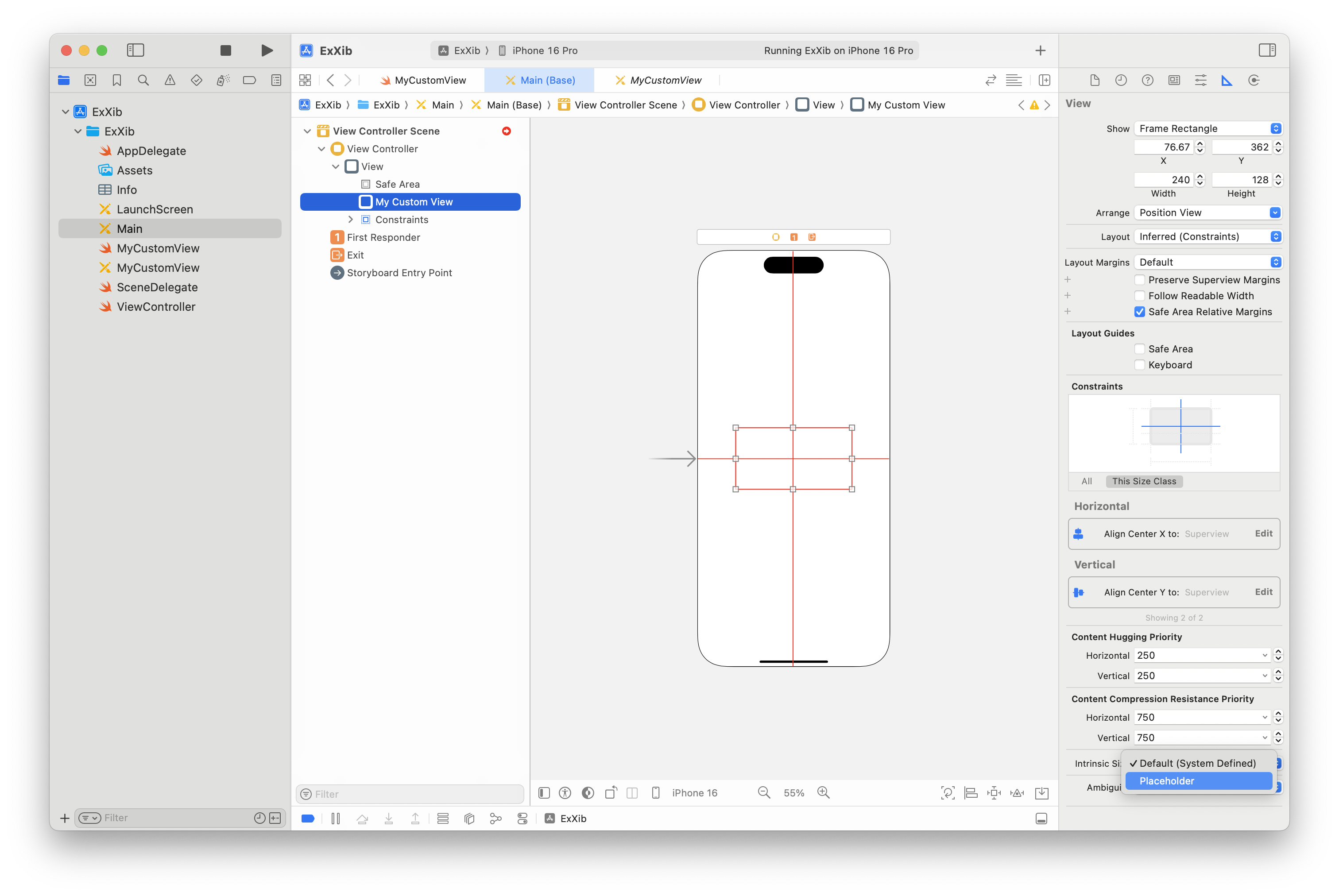Click the Align constraints canvas icon
The image size is (1339, 896).
click(x=971, y=792)
